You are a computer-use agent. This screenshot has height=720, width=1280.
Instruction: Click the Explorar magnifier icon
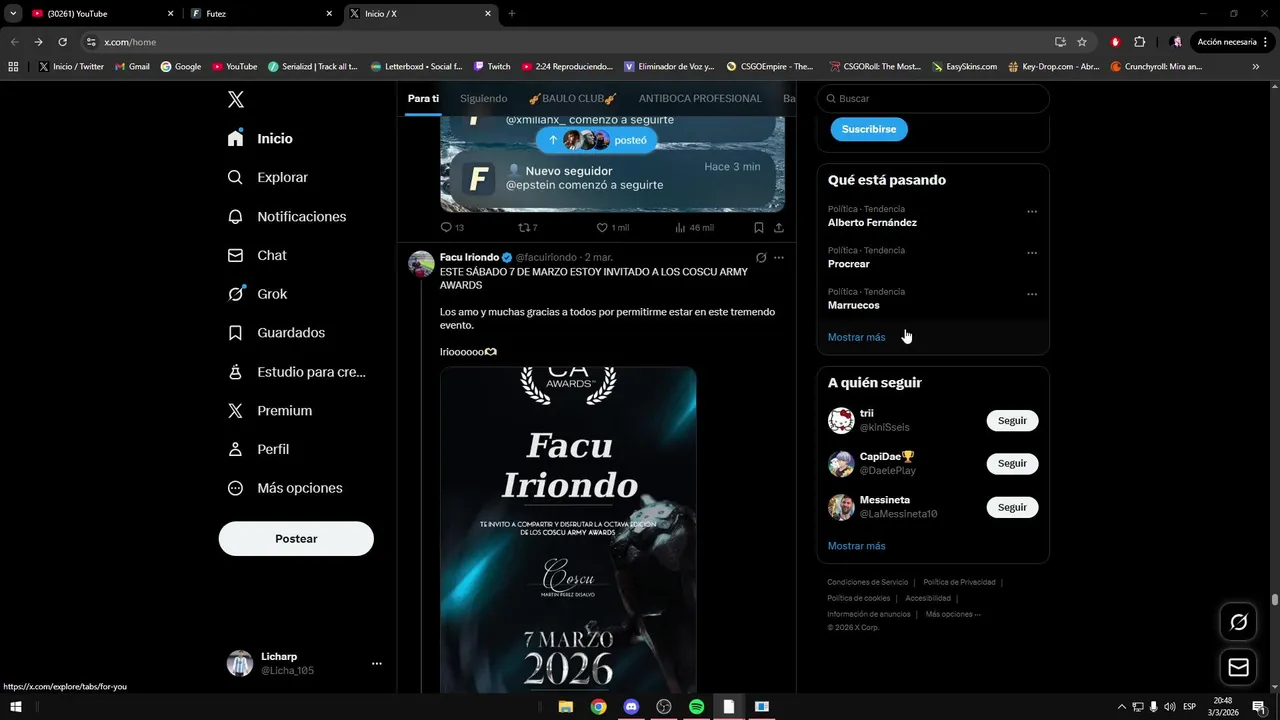point(235,177)
